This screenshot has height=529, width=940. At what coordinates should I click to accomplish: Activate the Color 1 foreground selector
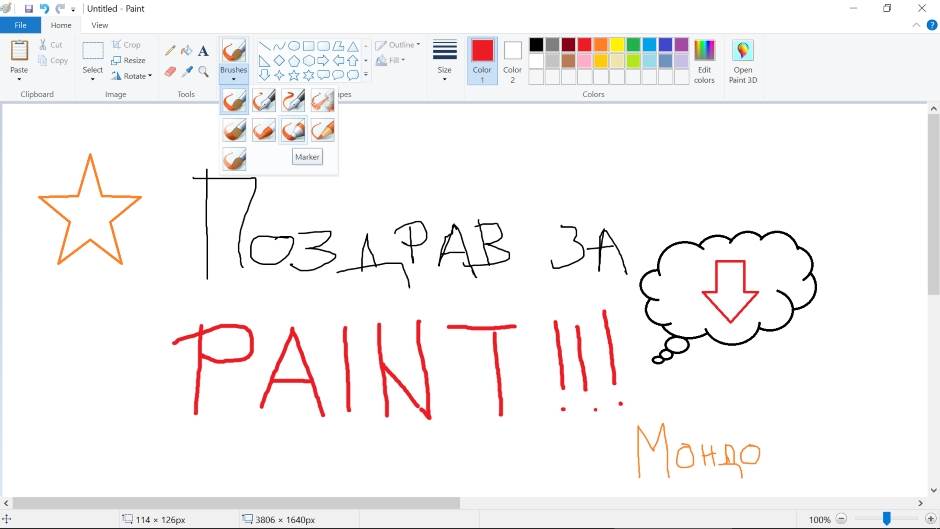(x=482, y=59)
